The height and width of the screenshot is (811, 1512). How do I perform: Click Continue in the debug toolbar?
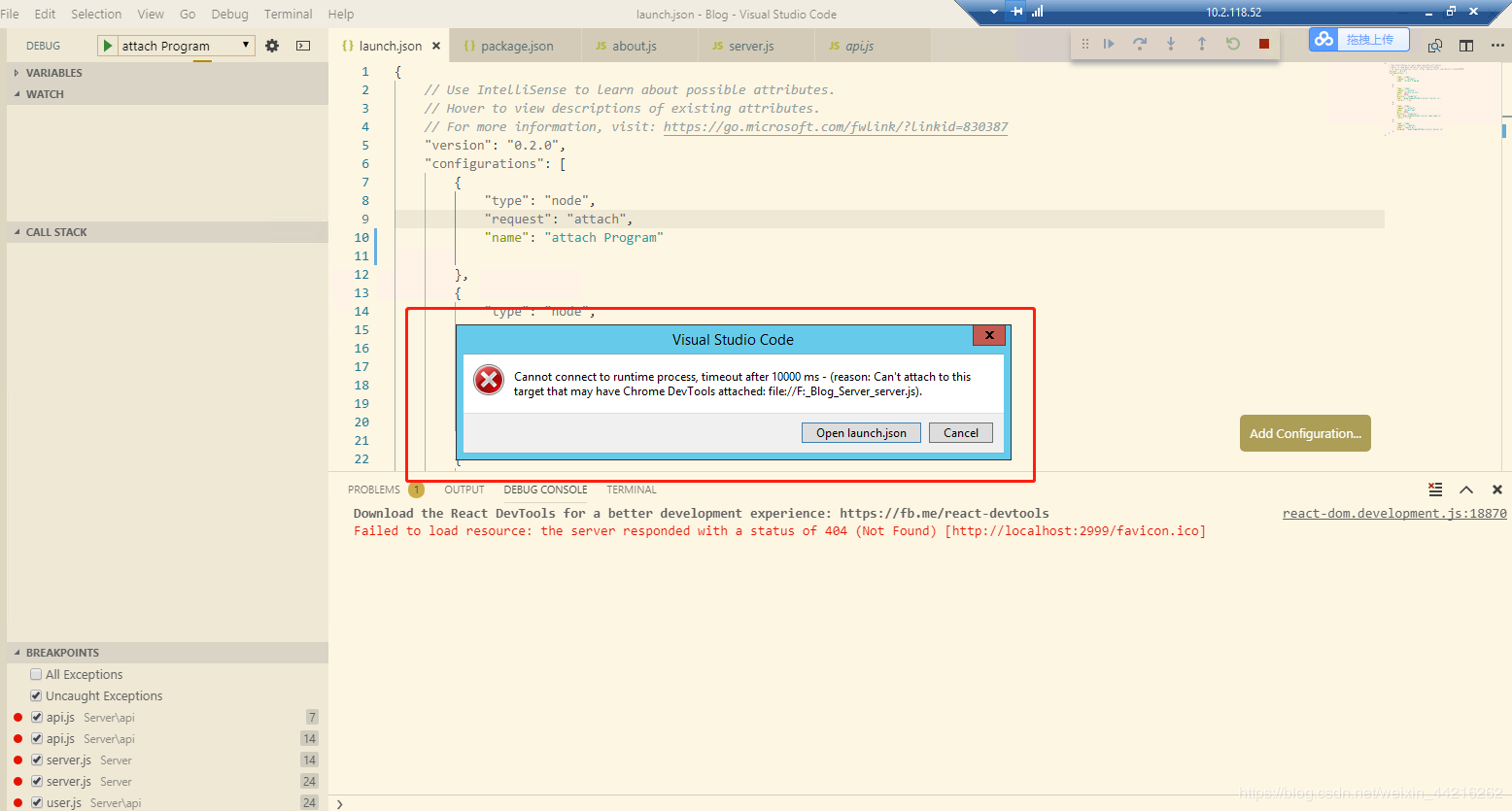point(1109,44)
